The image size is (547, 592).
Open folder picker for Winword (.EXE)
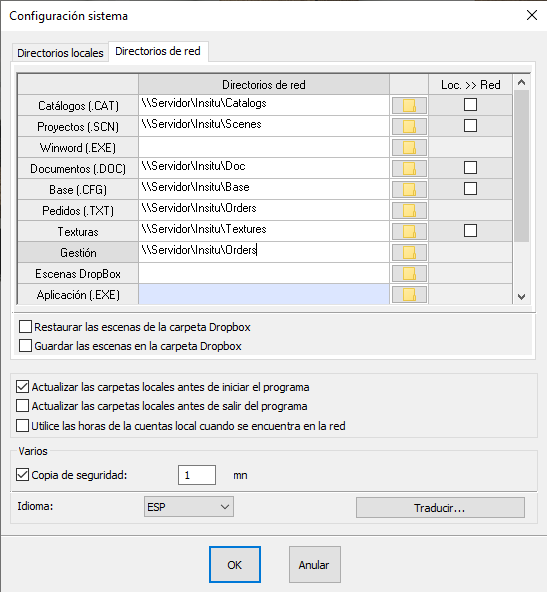click(409, 147)
